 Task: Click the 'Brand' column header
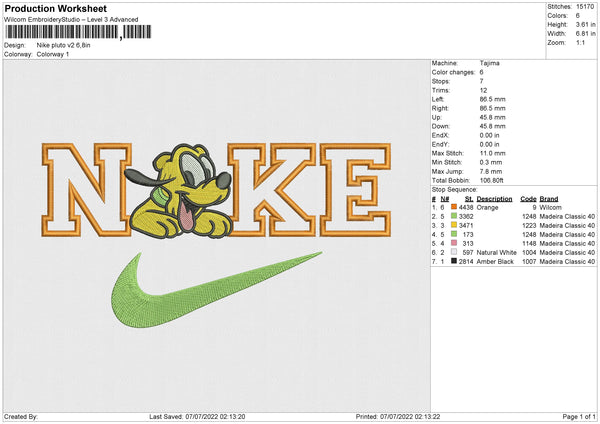(549, 199)
